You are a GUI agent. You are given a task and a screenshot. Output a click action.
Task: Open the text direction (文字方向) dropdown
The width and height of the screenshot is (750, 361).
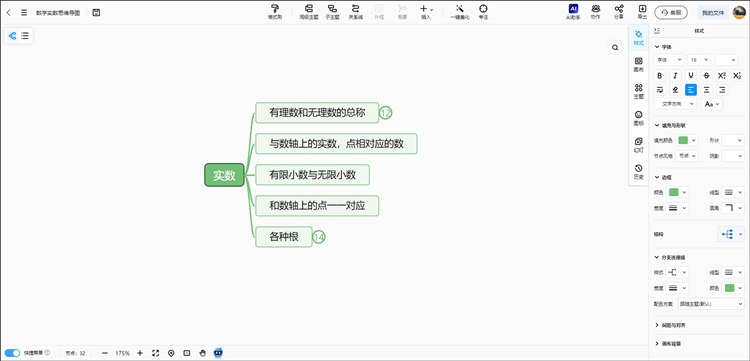(675, 104)
